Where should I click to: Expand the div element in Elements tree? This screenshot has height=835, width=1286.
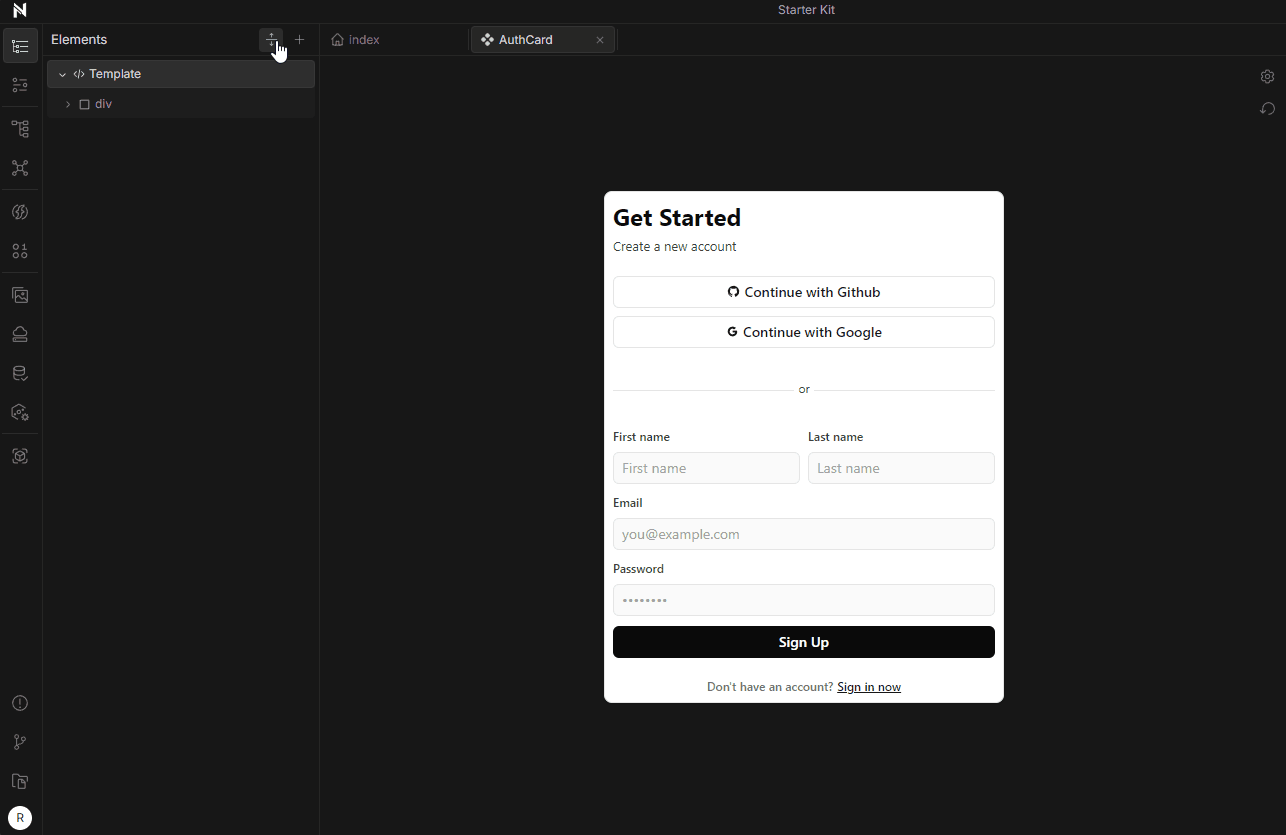tap(67, 103)
